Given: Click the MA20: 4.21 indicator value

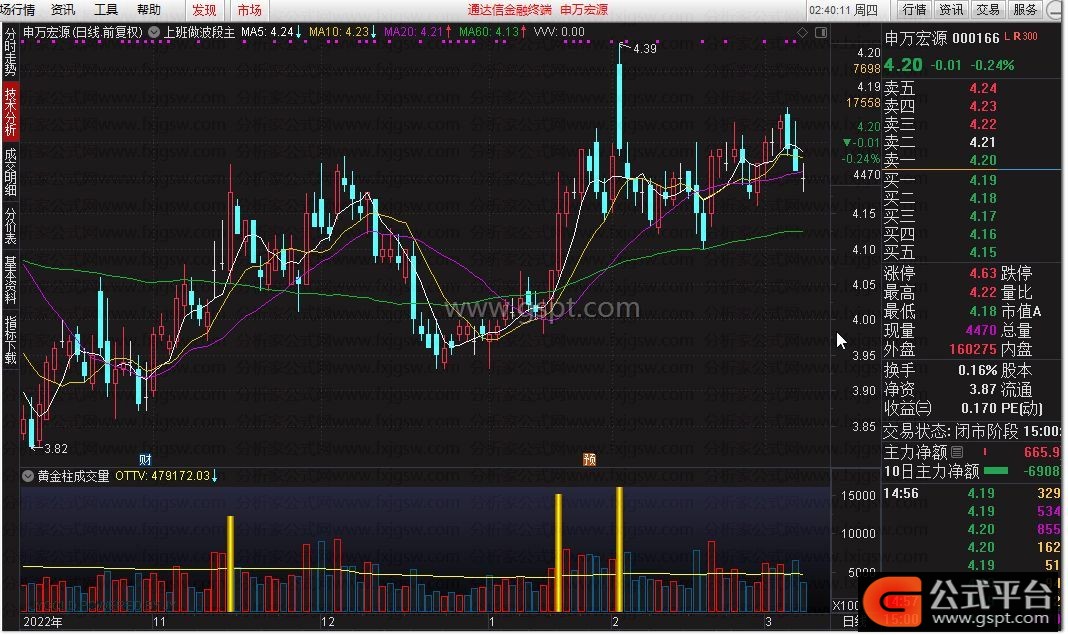Looking at the screenshot, I should click(x=418, y=32).
